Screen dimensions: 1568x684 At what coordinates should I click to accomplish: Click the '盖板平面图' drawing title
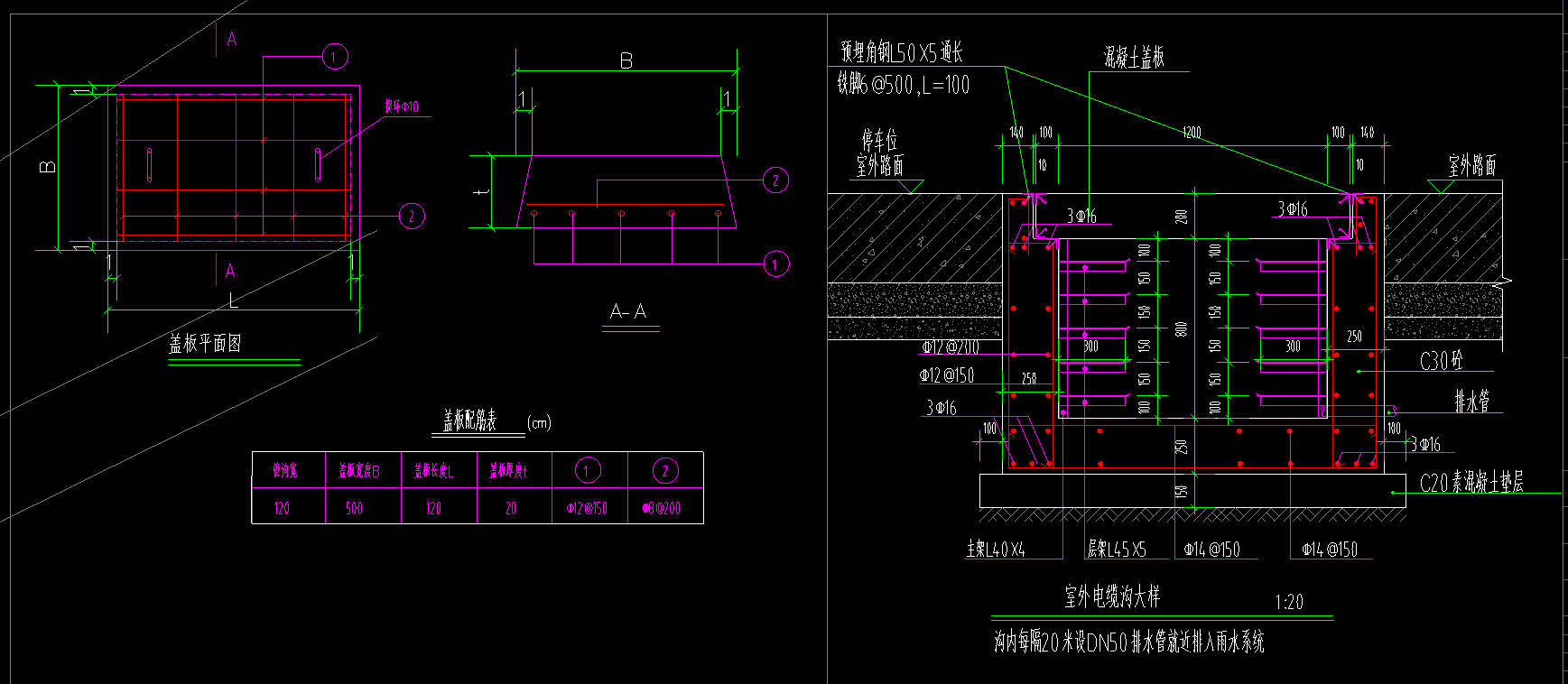(x=205, y=344)
